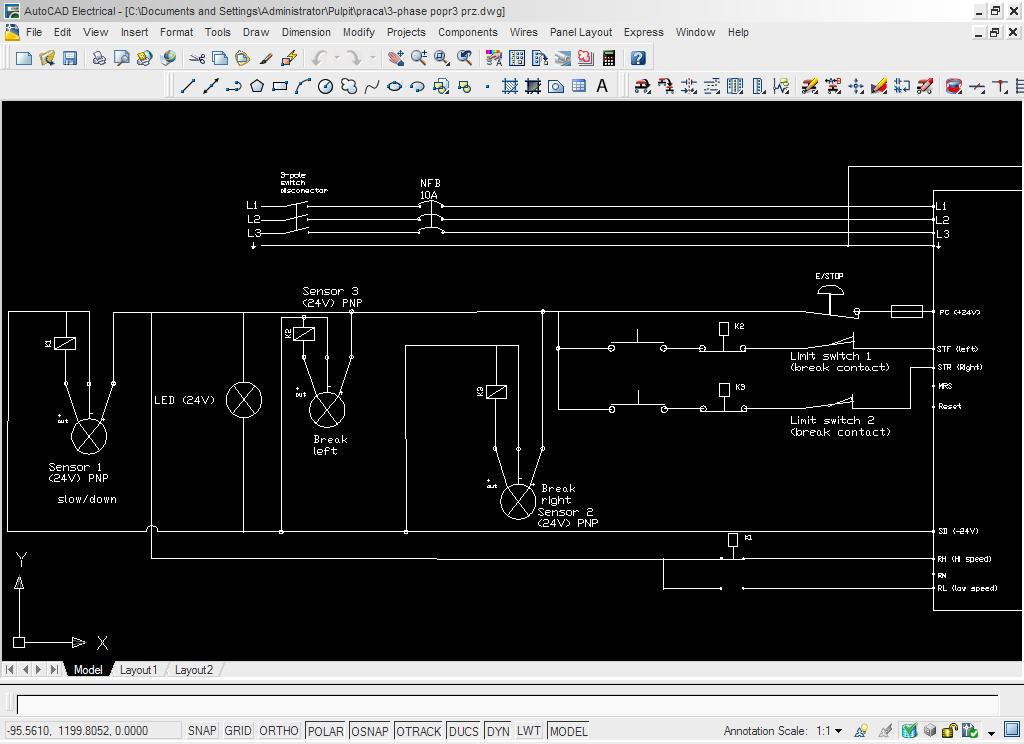Viewport: 1024px width, 744px height.
Task: Open the status bar tray menu arrow
Action: click(x=990, y=732)
